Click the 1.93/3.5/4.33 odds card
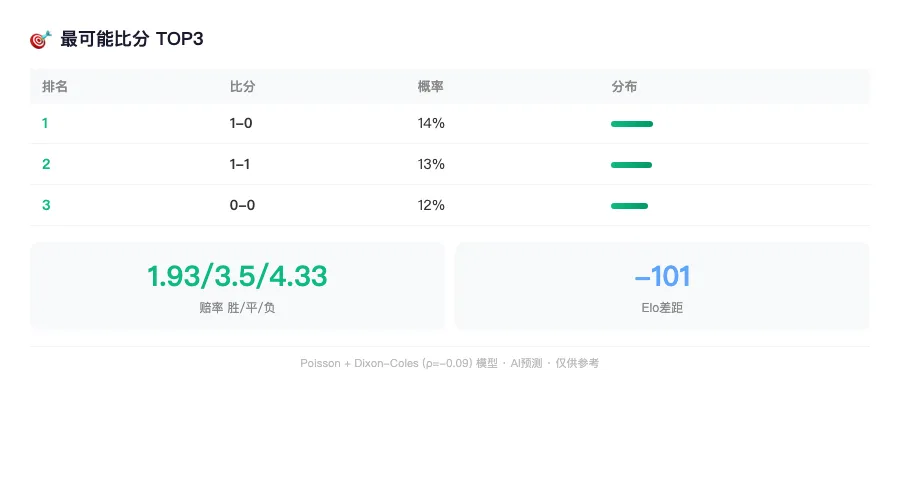The image size is (900, 500). click(x=237, y=286)
